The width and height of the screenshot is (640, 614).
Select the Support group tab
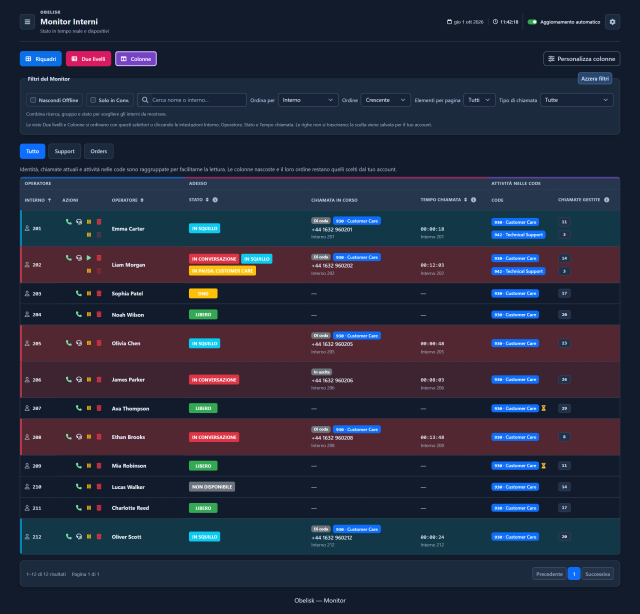click(64, 151)
